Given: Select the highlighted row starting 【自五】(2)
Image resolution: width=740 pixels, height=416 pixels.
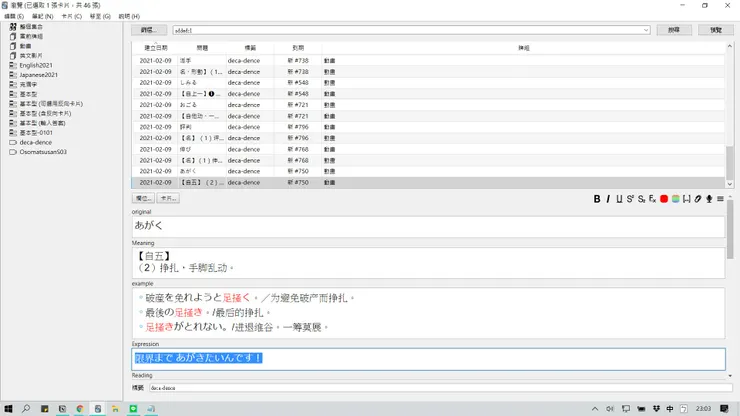Looking at the screenshot, I should [x=428, y=182].
